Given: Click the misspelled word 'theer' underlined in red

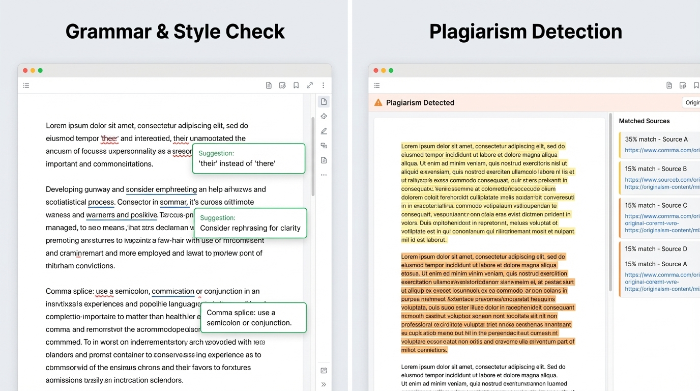Looking at the screenshot, I should click(109, 138).
